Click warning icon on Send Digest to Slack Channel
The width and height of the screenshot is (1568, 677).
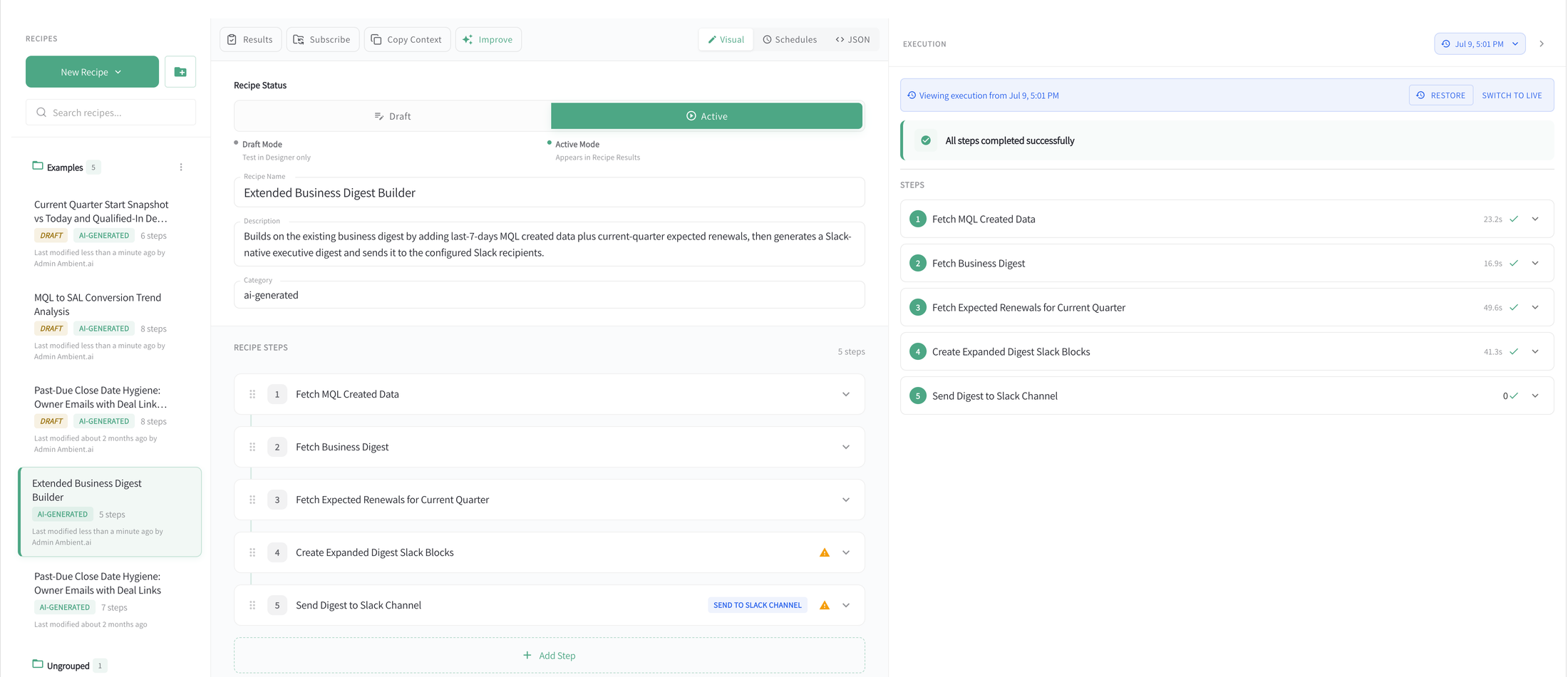825,605
